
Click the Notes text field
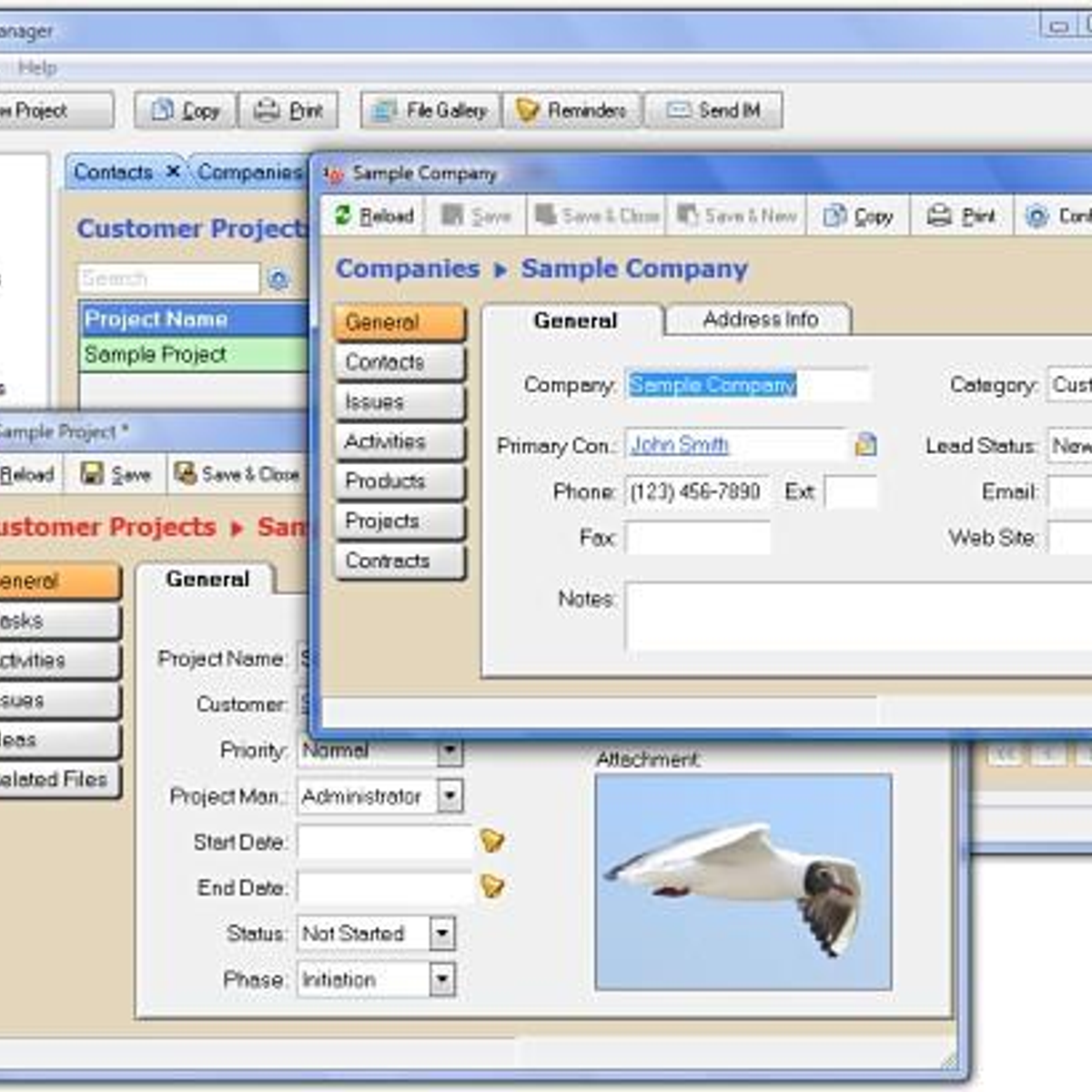click(x=855, y=617)
